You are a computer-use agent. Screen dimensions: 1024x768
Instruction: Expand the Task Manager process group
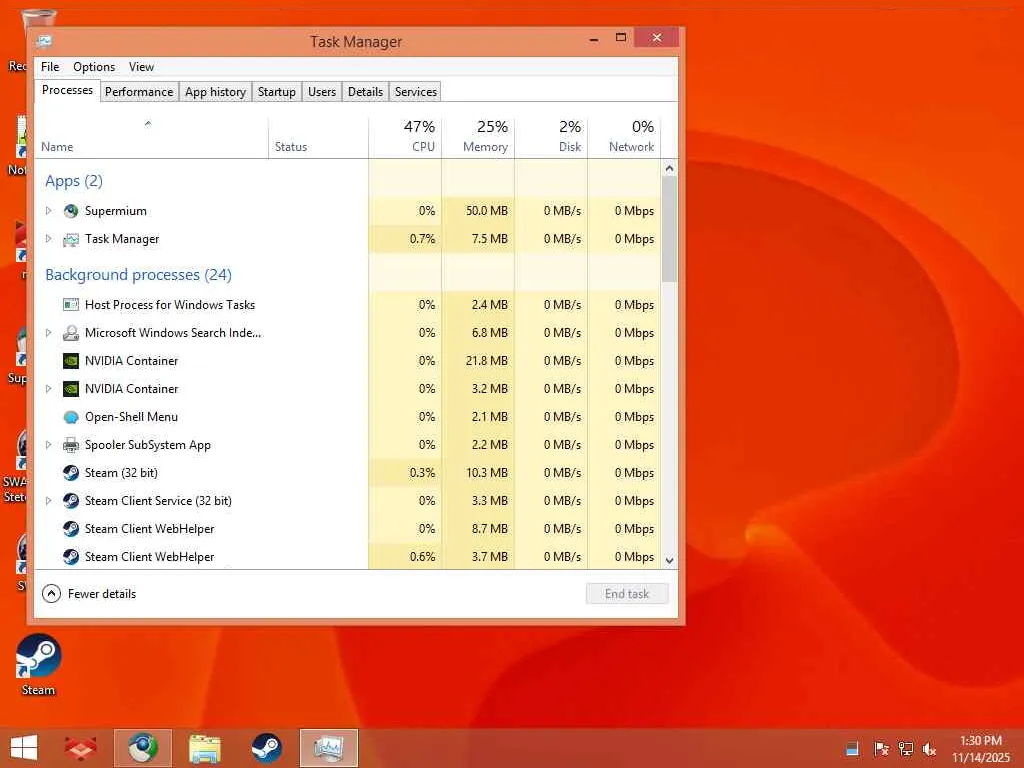(x=48, y=239)
